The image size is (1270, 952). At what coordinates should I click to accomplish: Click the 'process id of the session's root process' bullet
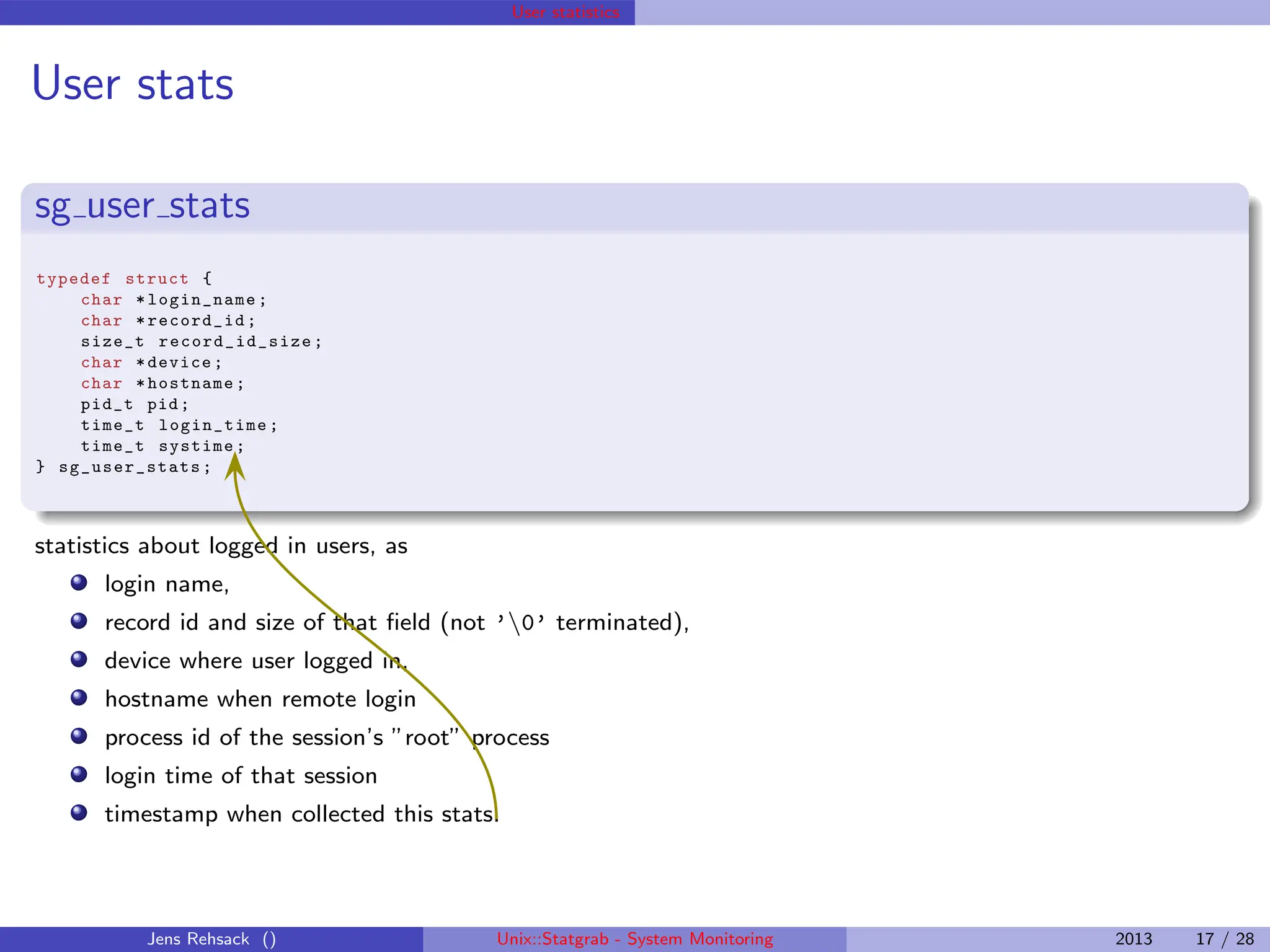click(327, 738)
